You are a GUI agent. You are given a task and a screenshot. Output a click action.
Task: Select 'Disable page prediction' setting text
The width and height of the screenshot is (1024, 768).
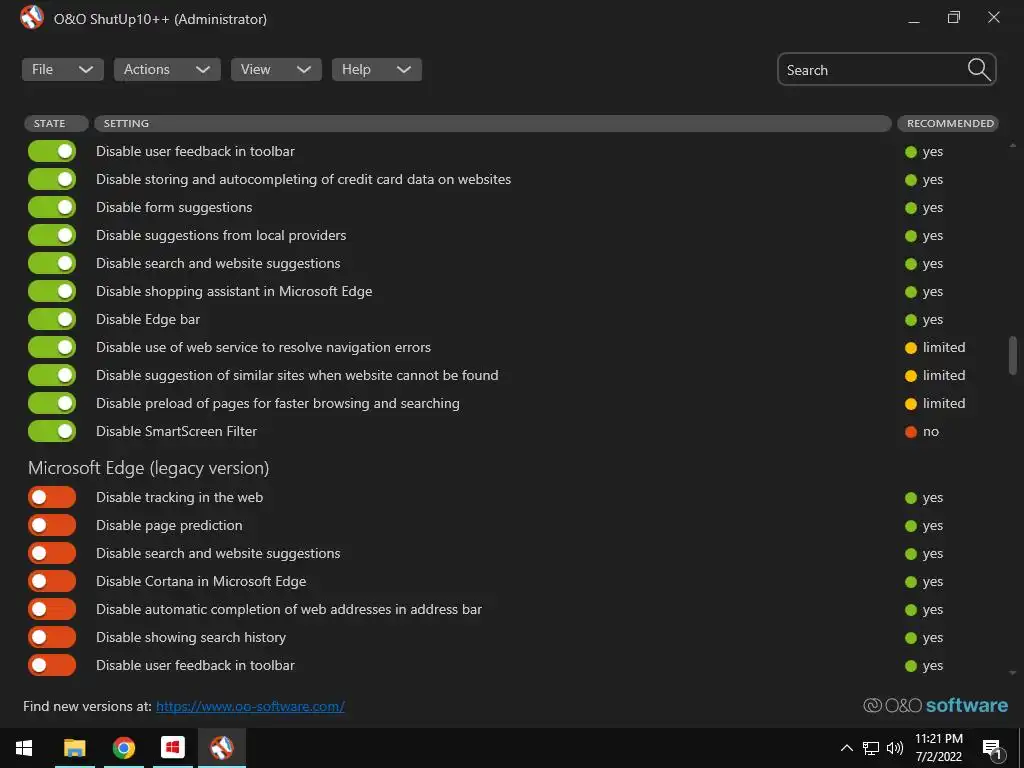coord(169,525)
